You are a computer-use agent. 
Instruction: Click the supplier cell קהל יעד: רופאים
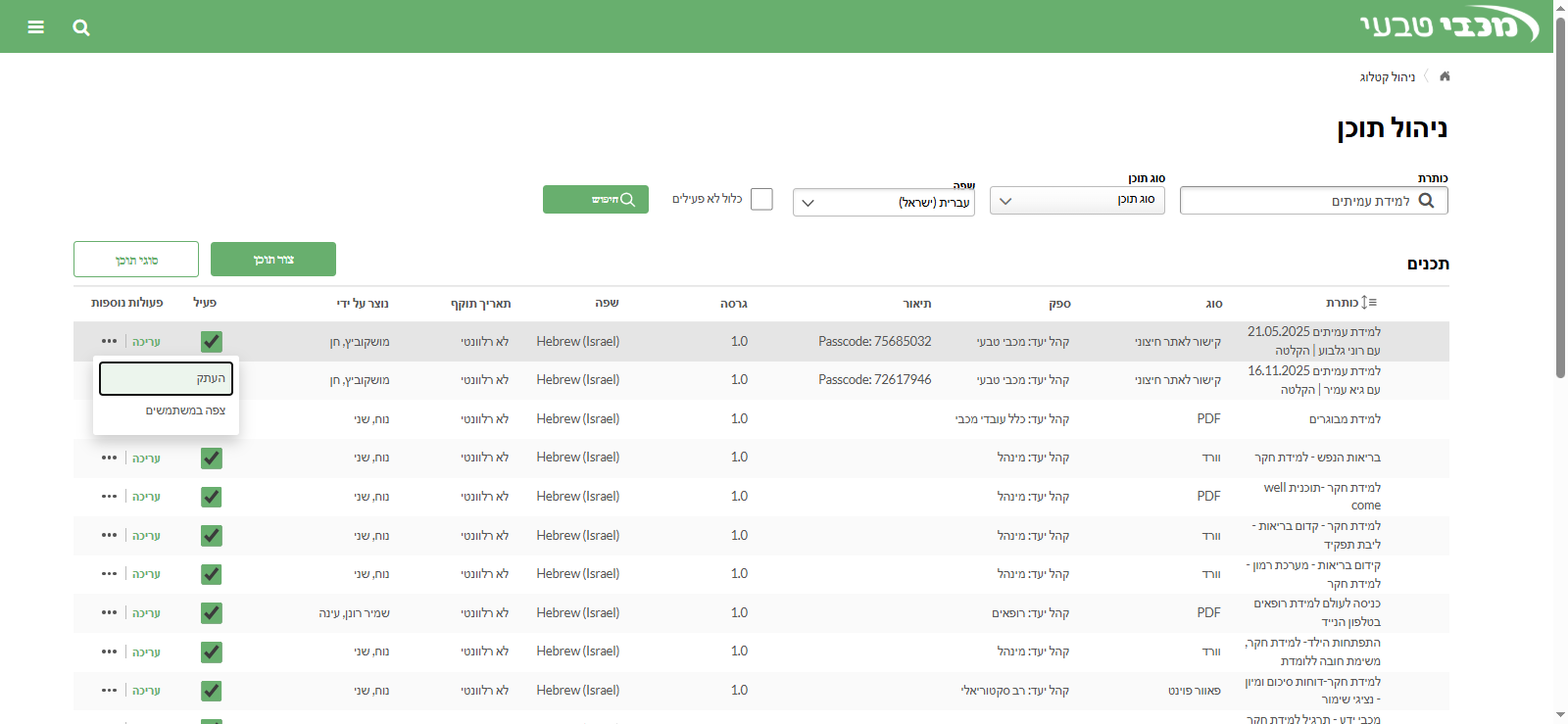pyautogui.click(x=1030, y=613)
